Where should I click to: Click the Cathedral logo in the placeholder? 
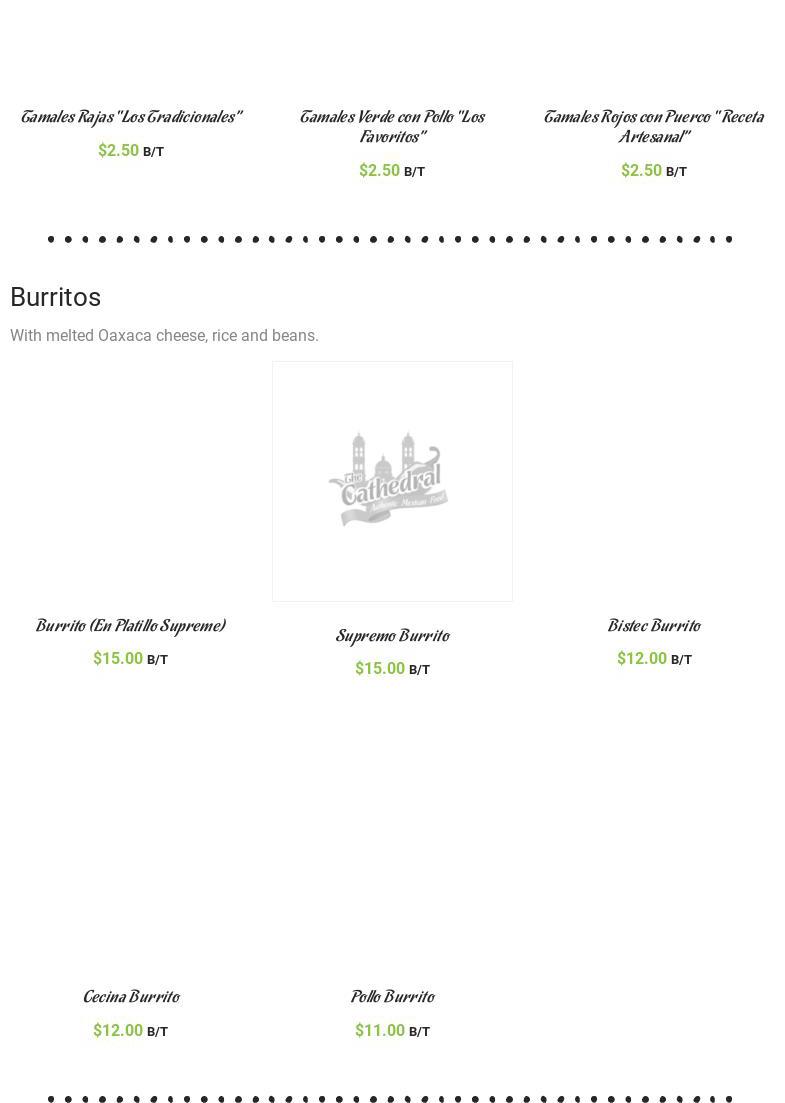pyautogui.click(x=387, y=480)
